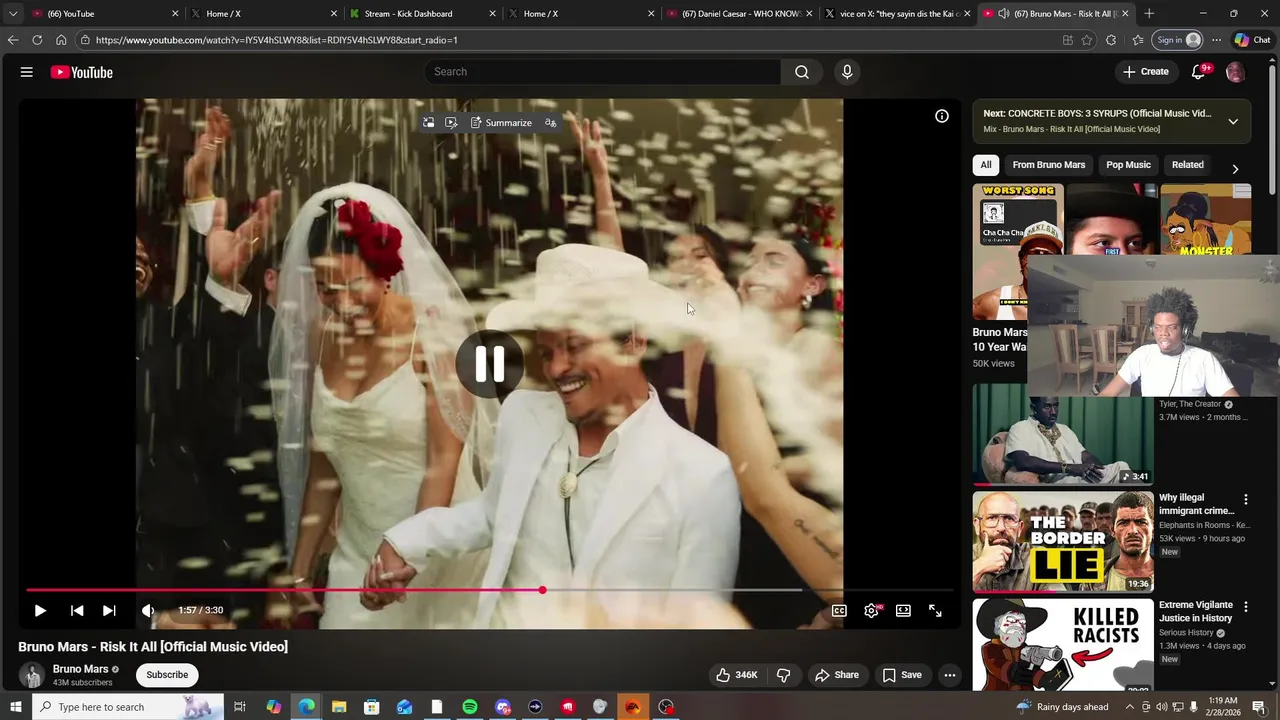Select the From Bruno Mars chip
Screen dimensions: 1280x720
click(1049, 165)
